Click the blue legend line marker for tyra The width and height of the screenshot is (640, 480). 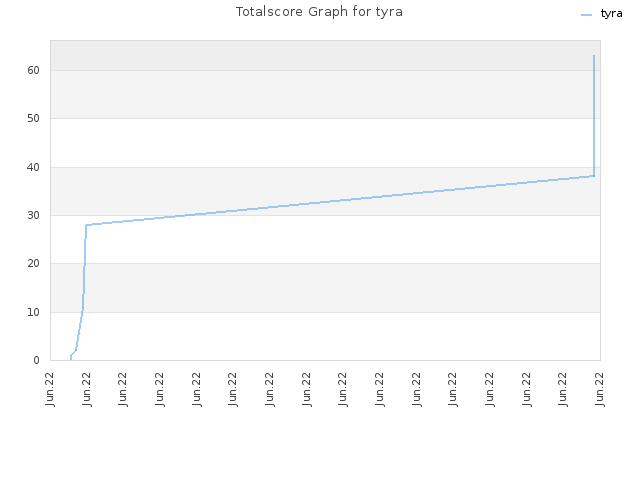586,15
